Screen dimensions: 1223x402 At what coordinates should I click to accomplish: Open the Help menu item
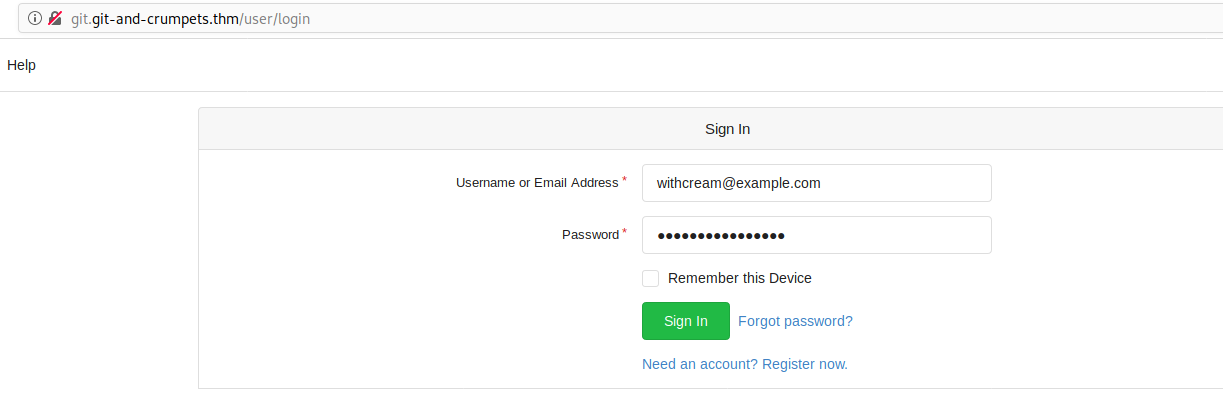coord(21,65)
